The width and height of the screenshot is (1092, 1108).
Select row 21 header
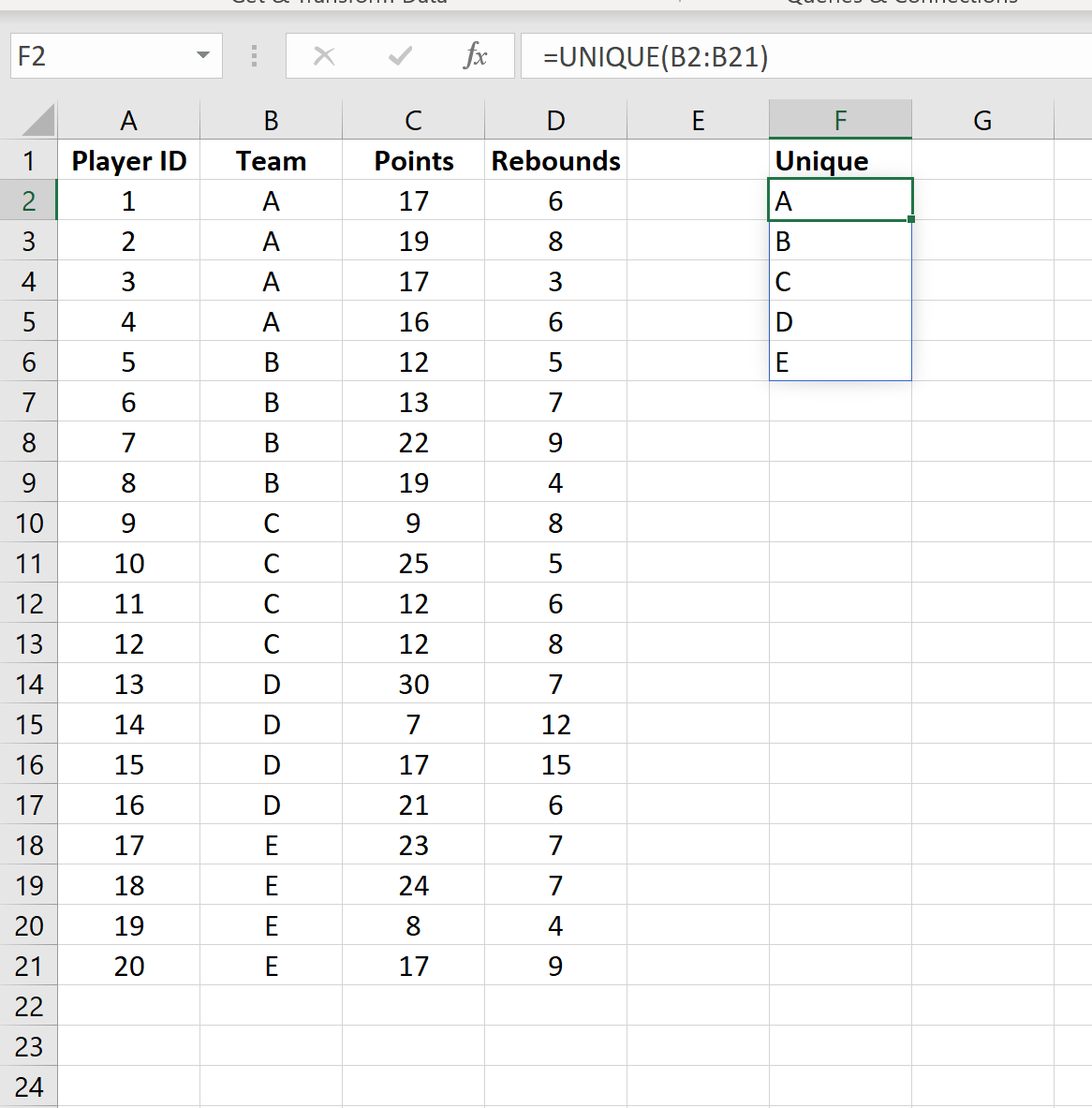click(29, 967)
